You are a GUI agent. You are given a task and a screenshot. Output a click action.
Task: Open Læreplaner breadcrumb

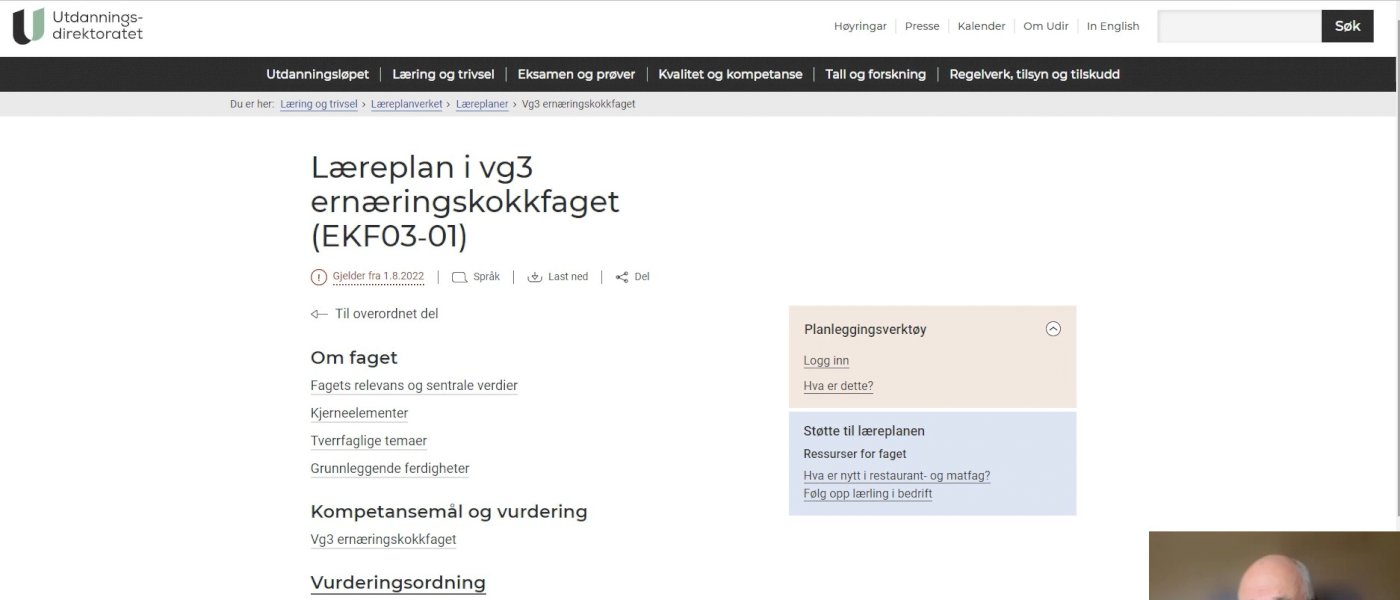(482, 104)
